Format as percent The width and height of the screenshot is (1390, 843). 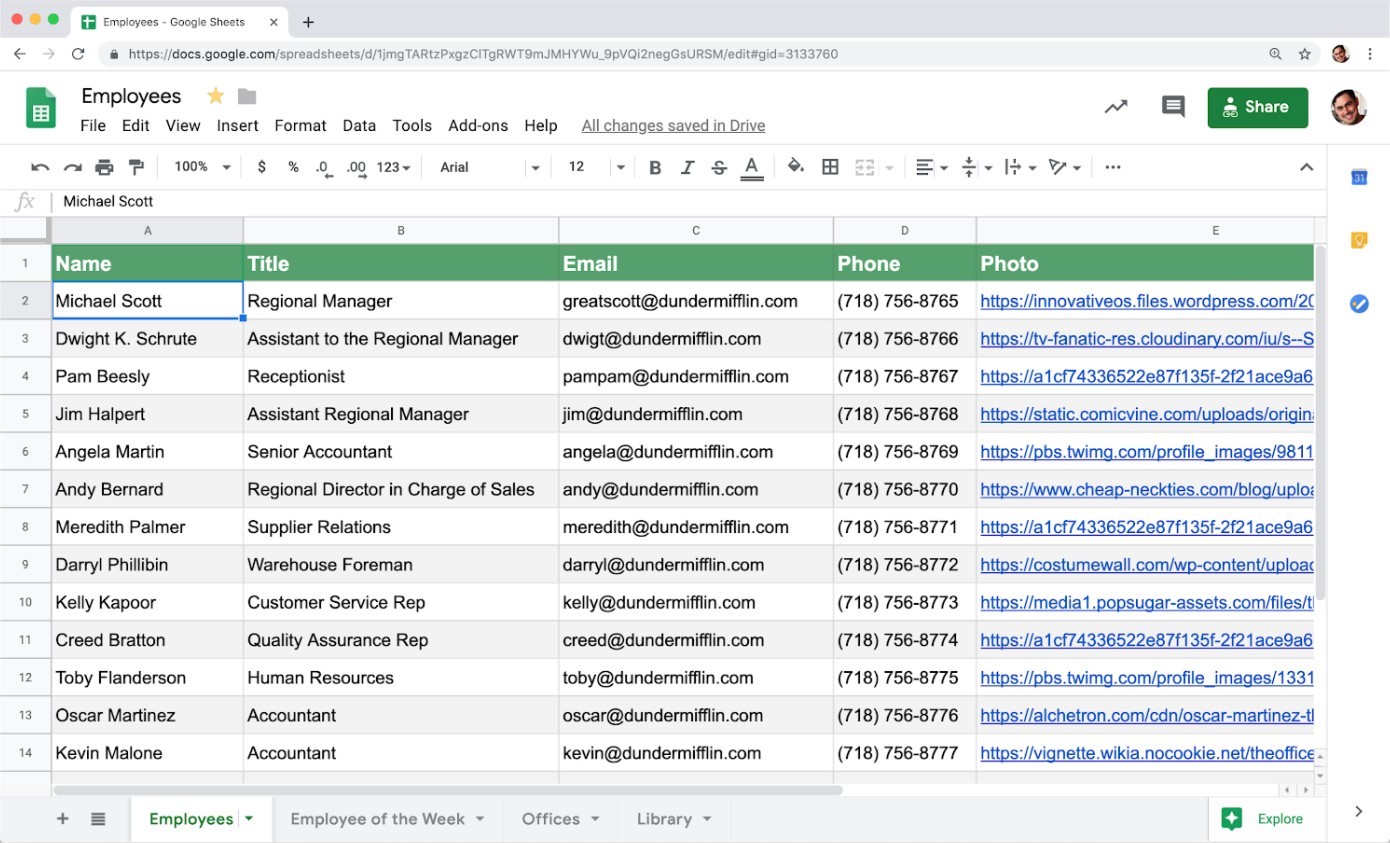coord(293,167)
